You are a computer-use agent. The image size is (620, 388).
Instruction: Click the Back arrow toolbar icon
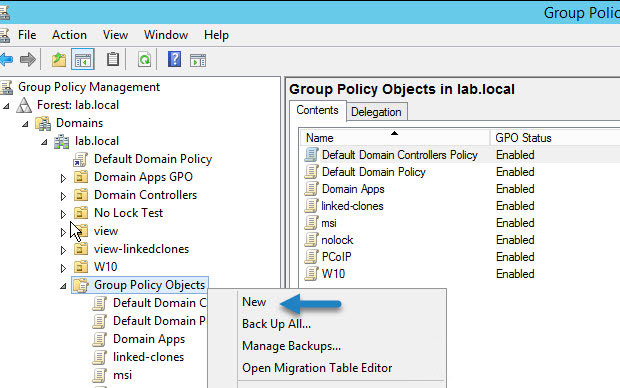(6, 60)
